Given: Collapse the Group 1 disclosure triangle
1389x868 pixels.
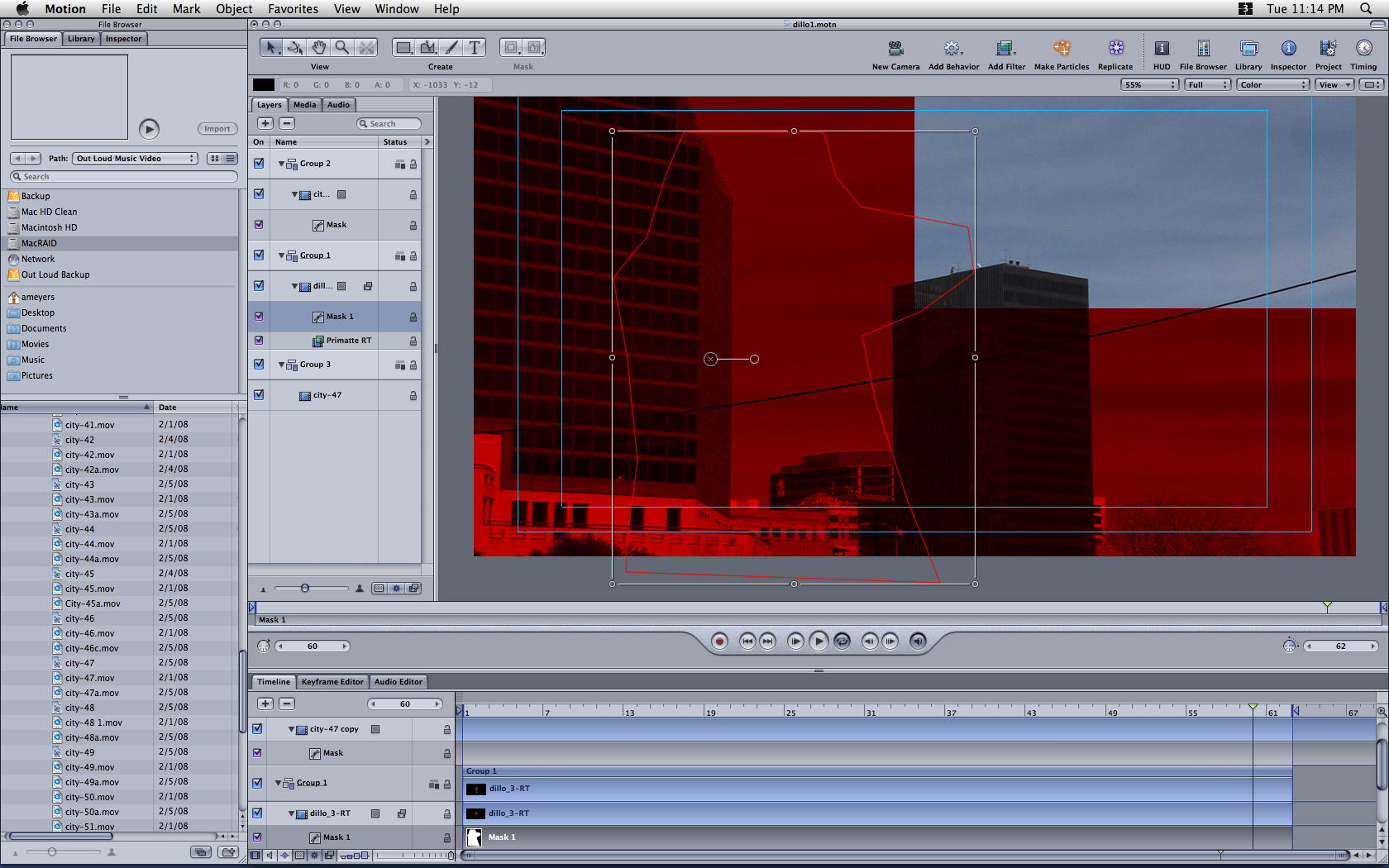Looking at the screenshot, I should point(281,255).
